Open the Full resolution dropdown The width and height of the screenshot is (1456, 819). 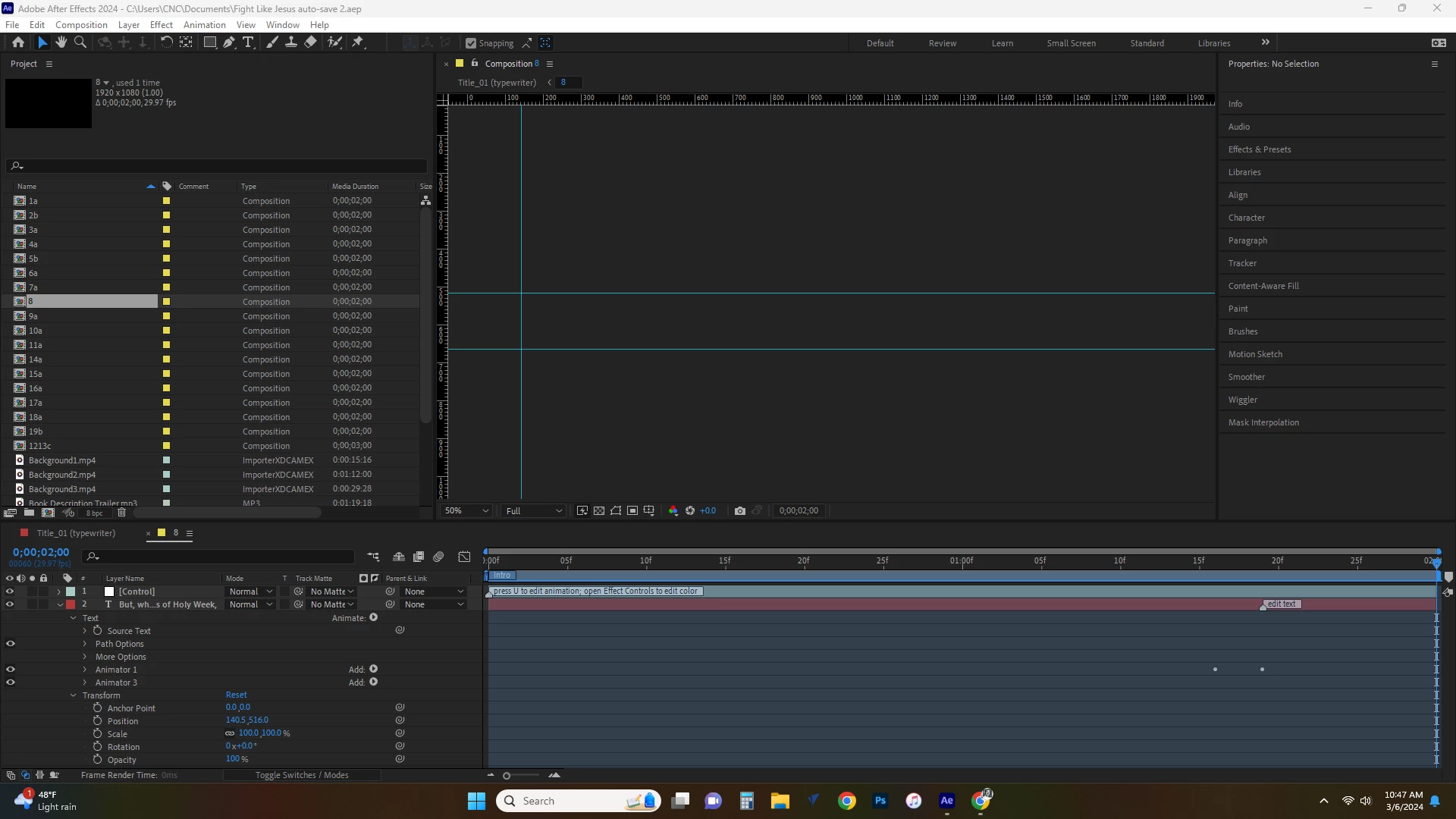[534, 511]
